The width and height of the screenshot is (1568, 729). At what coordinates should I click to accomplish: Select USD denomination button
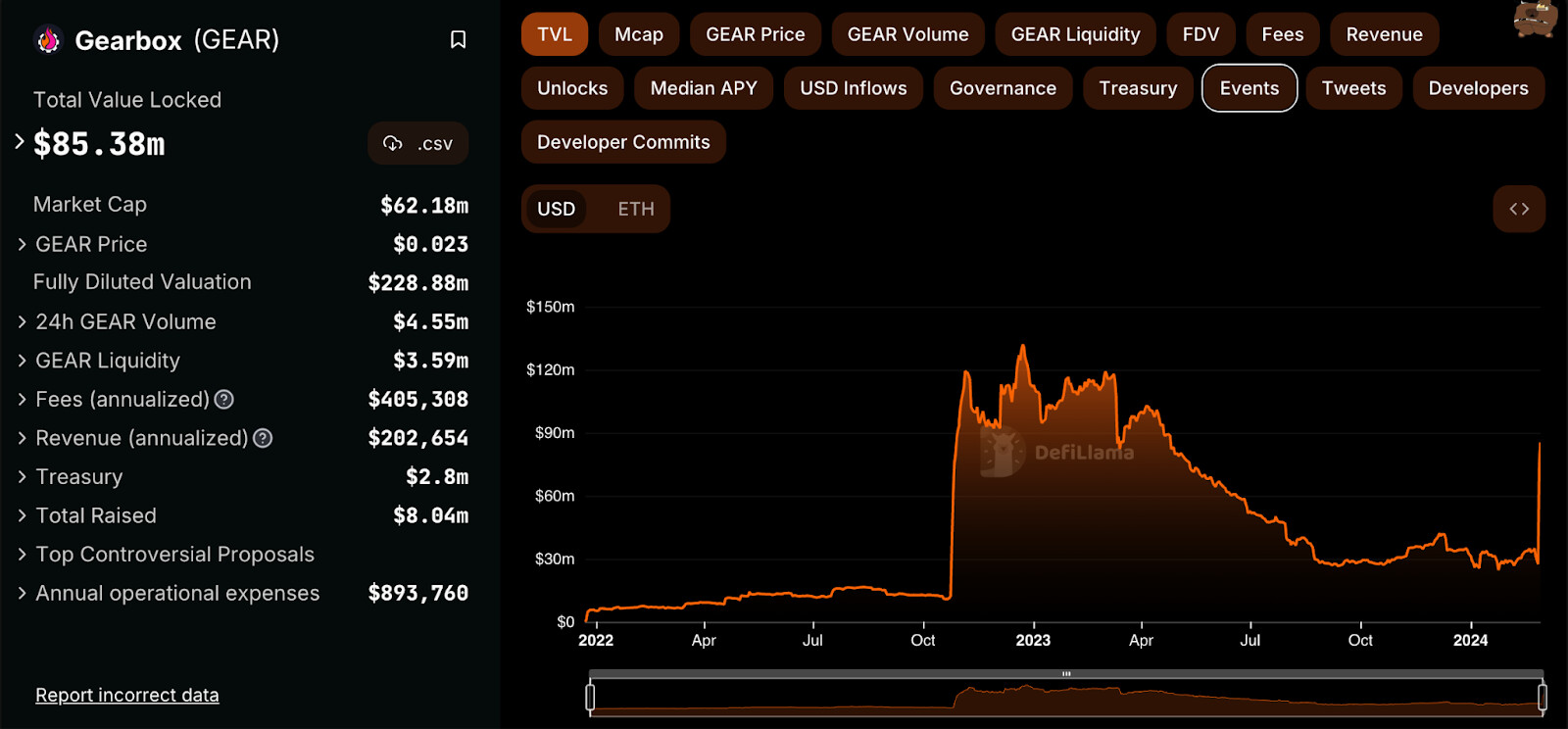pyautogui.click(x=556, y=209)
